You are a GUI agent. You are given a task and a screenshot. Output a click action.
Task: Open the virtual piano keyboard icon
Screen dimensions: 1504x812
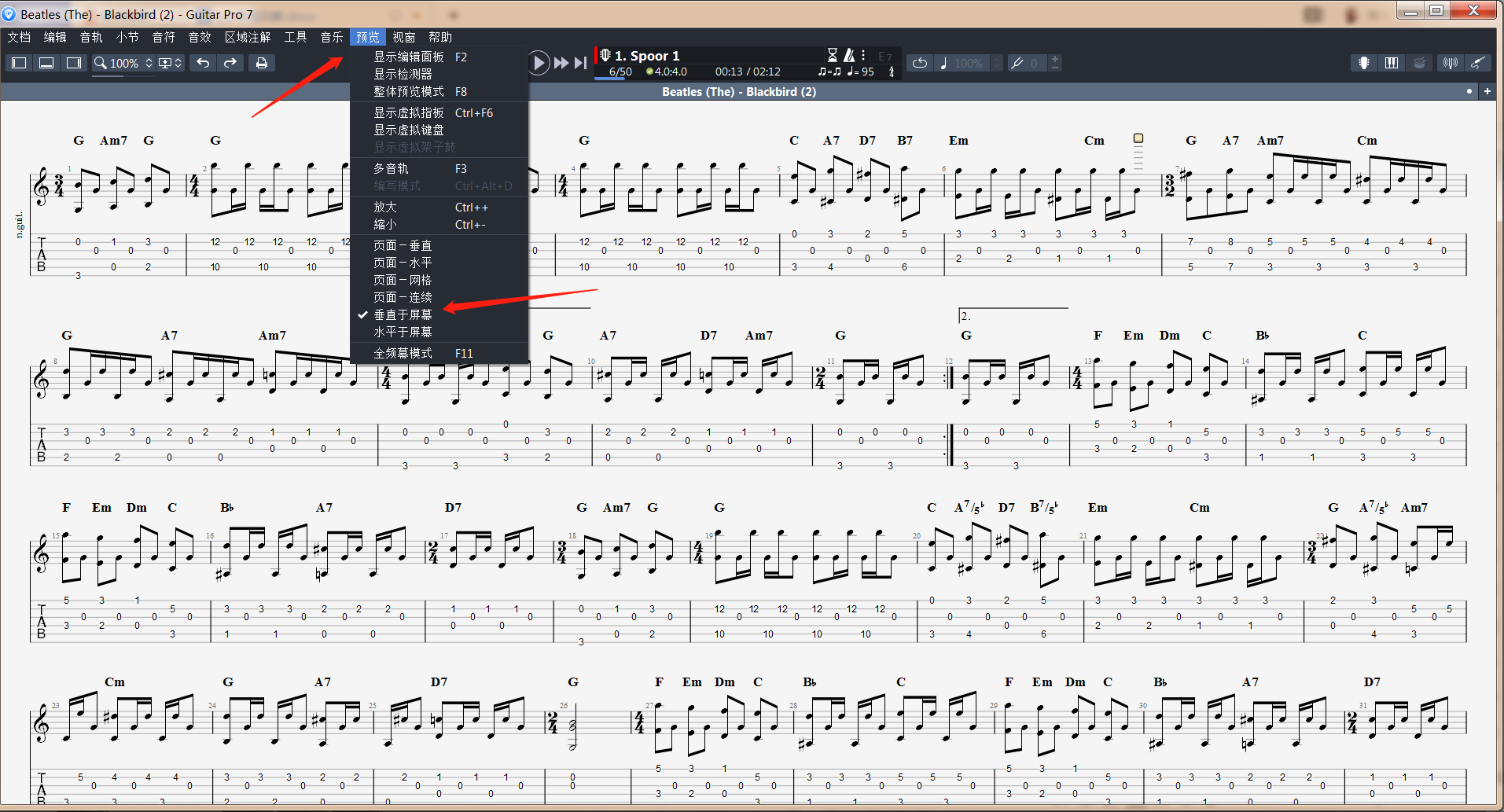point(1392,63)
